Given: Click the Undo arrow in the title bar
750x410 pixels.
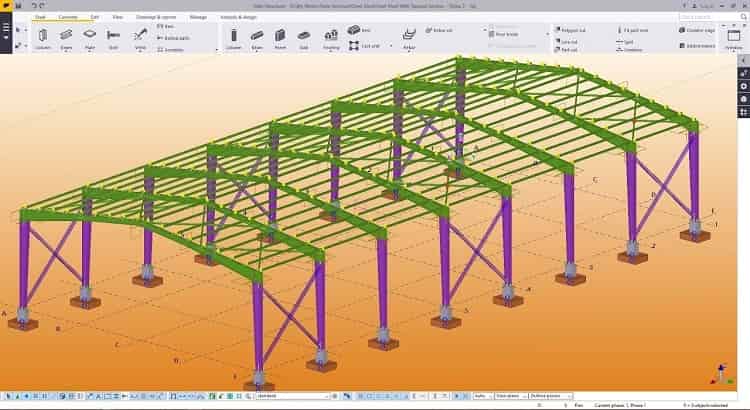Looking at the screenshot, I should tap(33, 5).
